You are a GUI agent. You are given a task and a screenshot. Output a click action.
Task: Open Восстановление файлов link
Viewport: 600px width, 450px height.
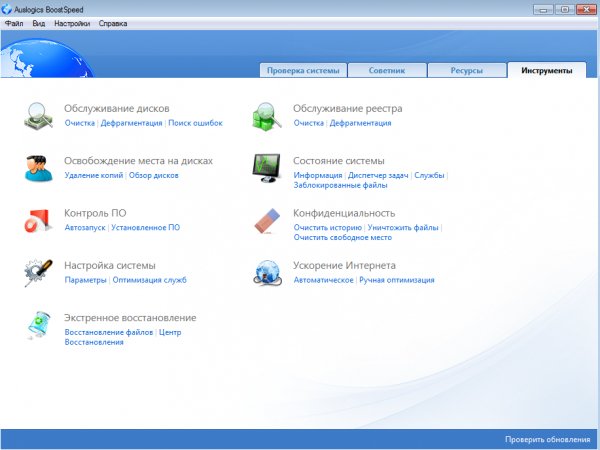[109, 332]
